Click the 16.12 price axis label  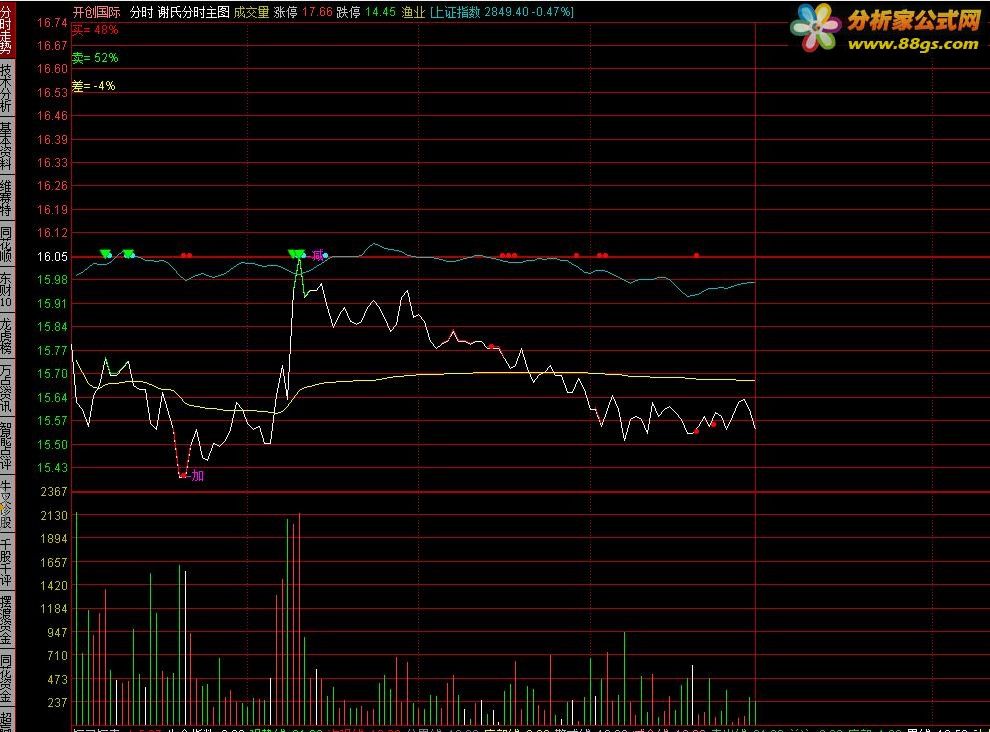[x=52, y=233]
